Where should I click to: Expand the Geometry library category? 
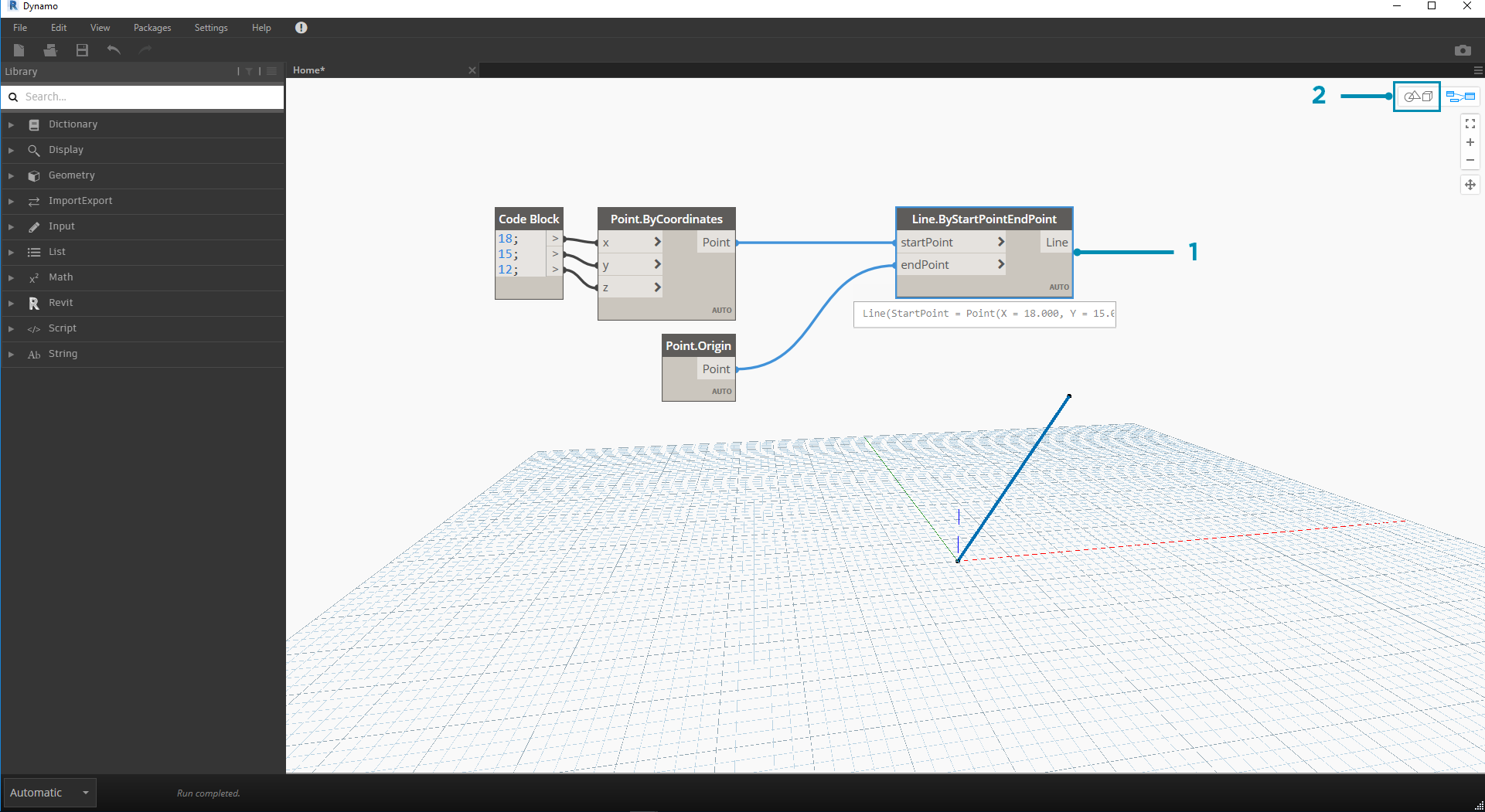71,175
